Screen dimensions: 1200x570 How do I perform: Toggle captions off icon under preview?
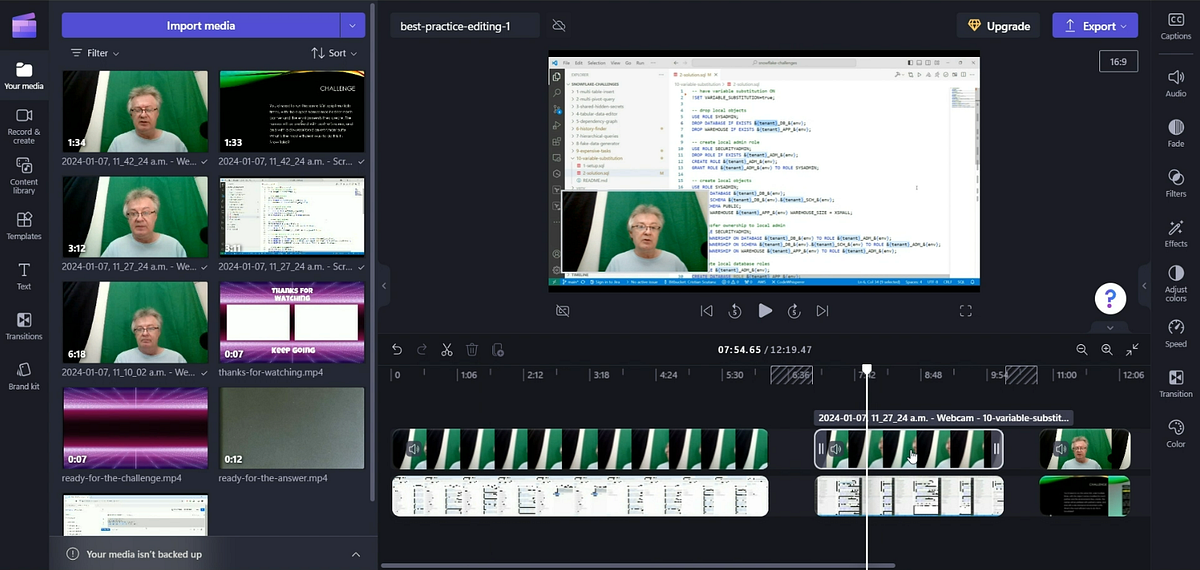(563, 311)
